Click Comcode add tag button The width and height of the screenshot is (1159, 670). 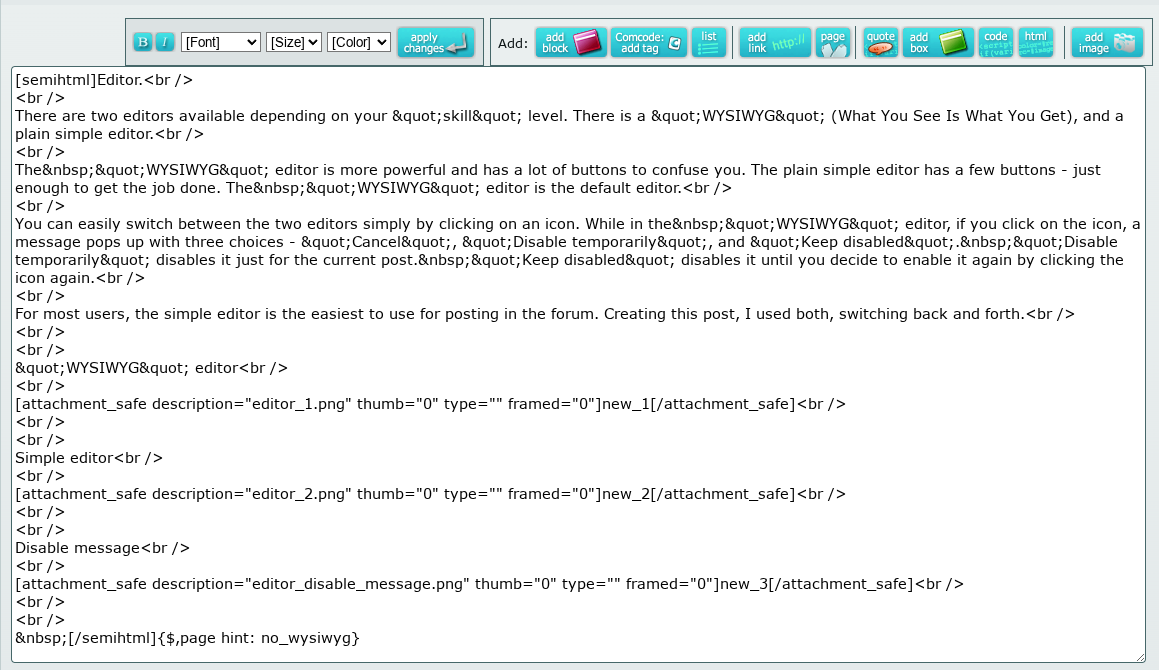tap(649, 42)
